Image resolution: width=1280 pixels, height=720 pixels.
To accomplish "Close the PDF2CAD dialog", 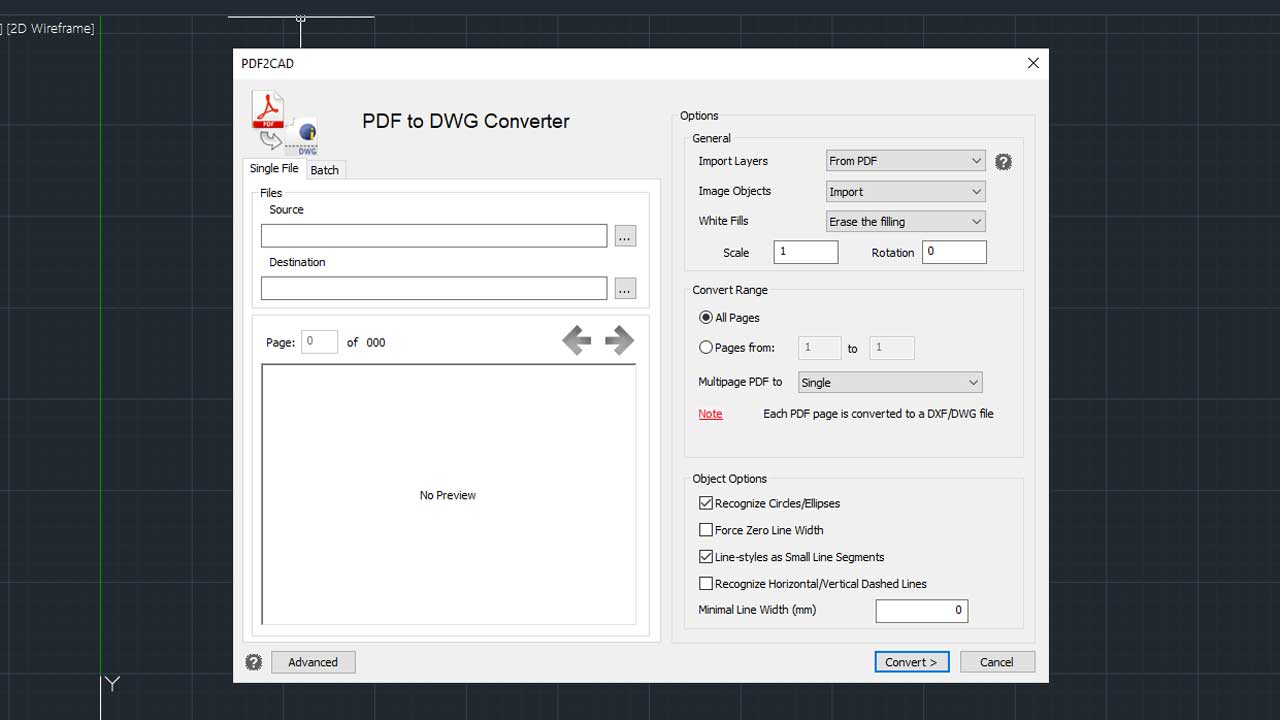I will point(1033,63).
